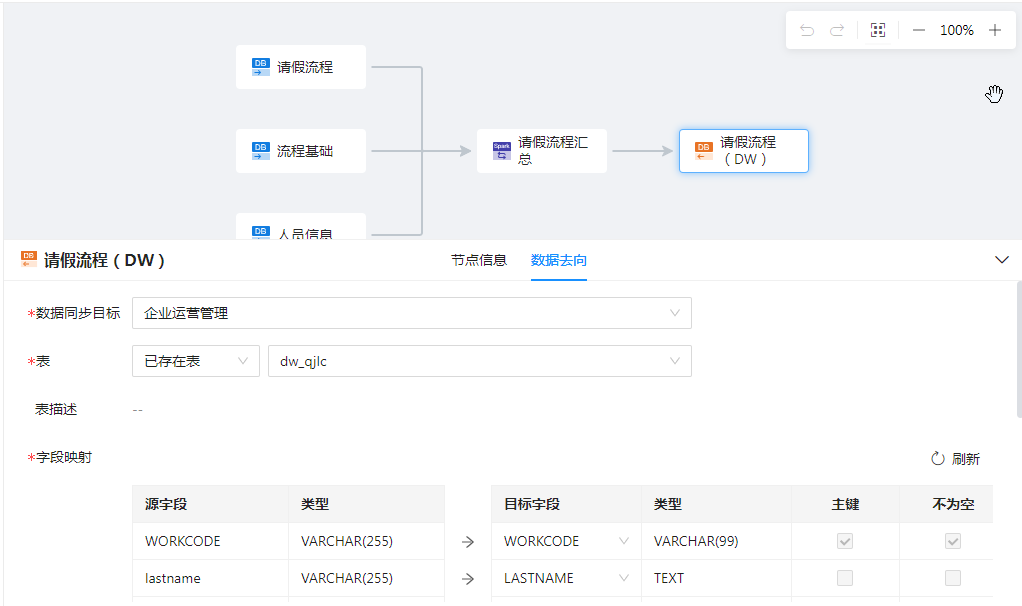1022x606 pixels.
Task: Toggle the WORKCODE primary key checkbox
Action: coord(845,541)
